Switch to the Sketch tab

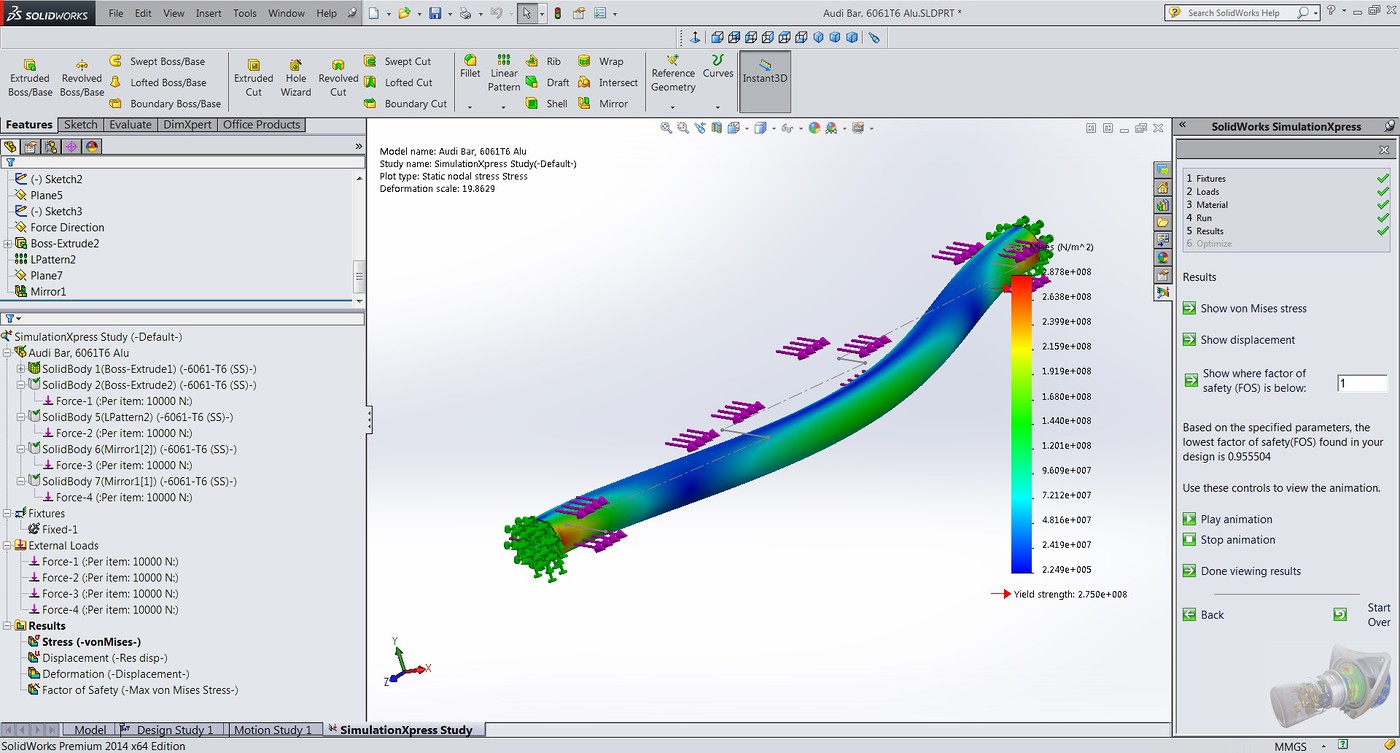tap(81, 125)
